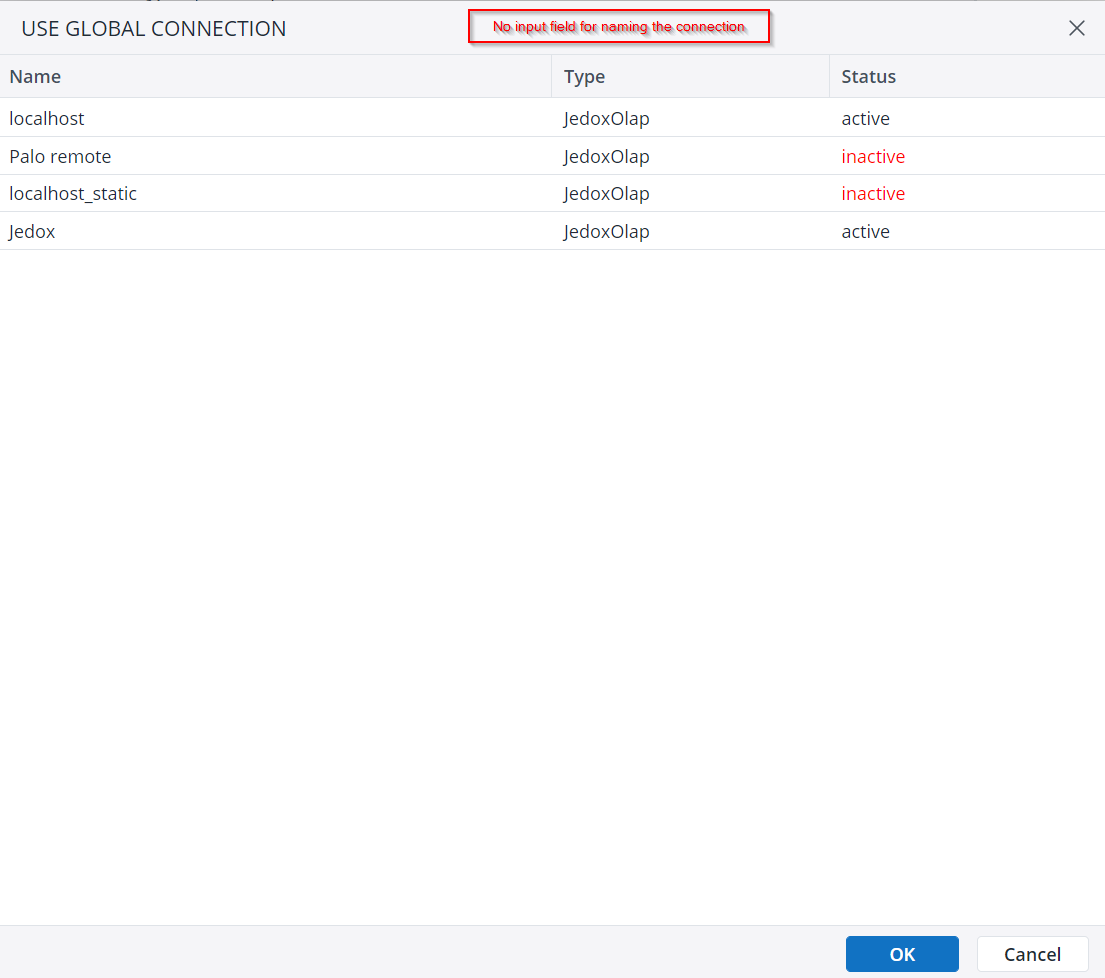Sort by the Type column header
The image size is (1105, 978).
pos(584,76)
